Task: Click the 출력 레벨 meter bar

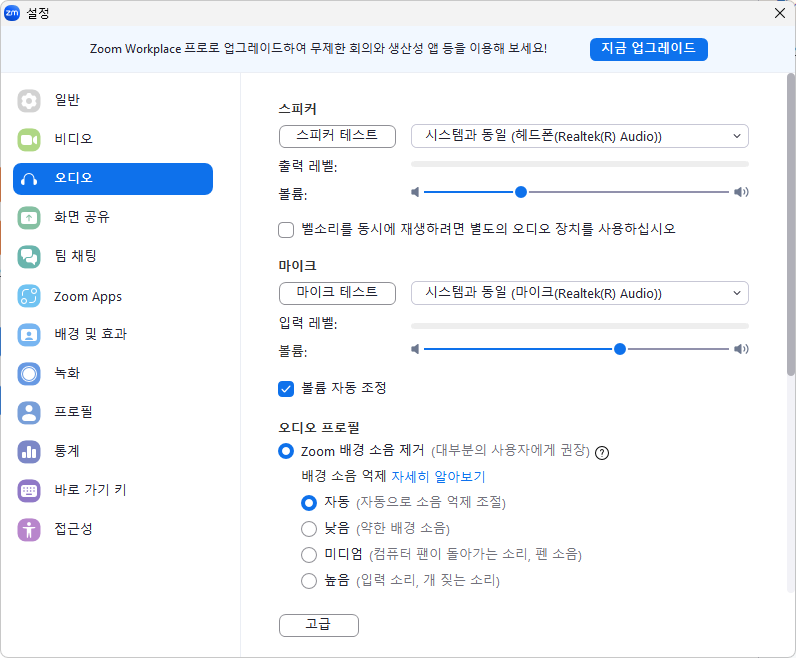Action: point(580,164)
